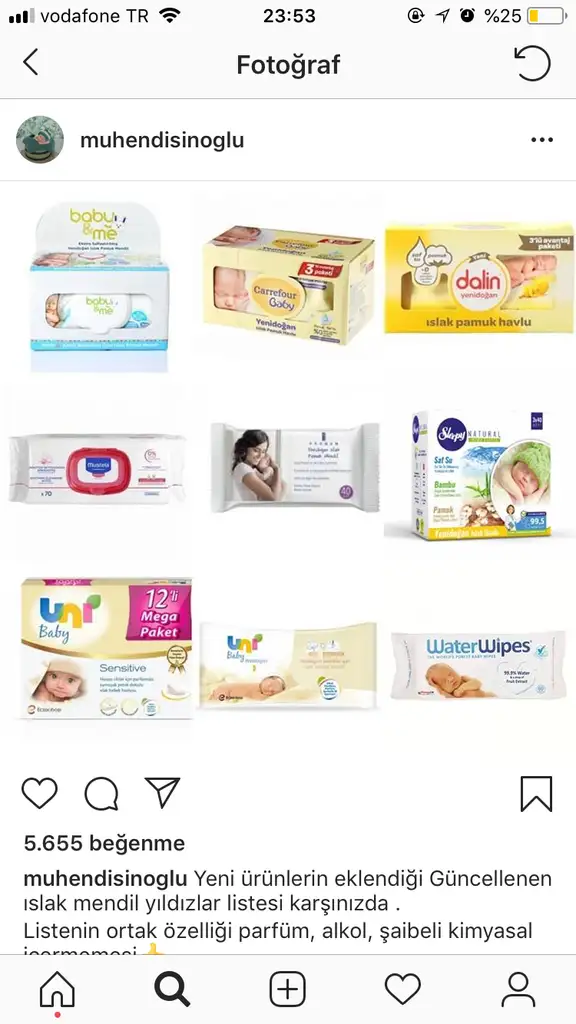This screenshot has height=1024, width=576.
Task: Tap the back arrow in header
Action: (30, 63)
